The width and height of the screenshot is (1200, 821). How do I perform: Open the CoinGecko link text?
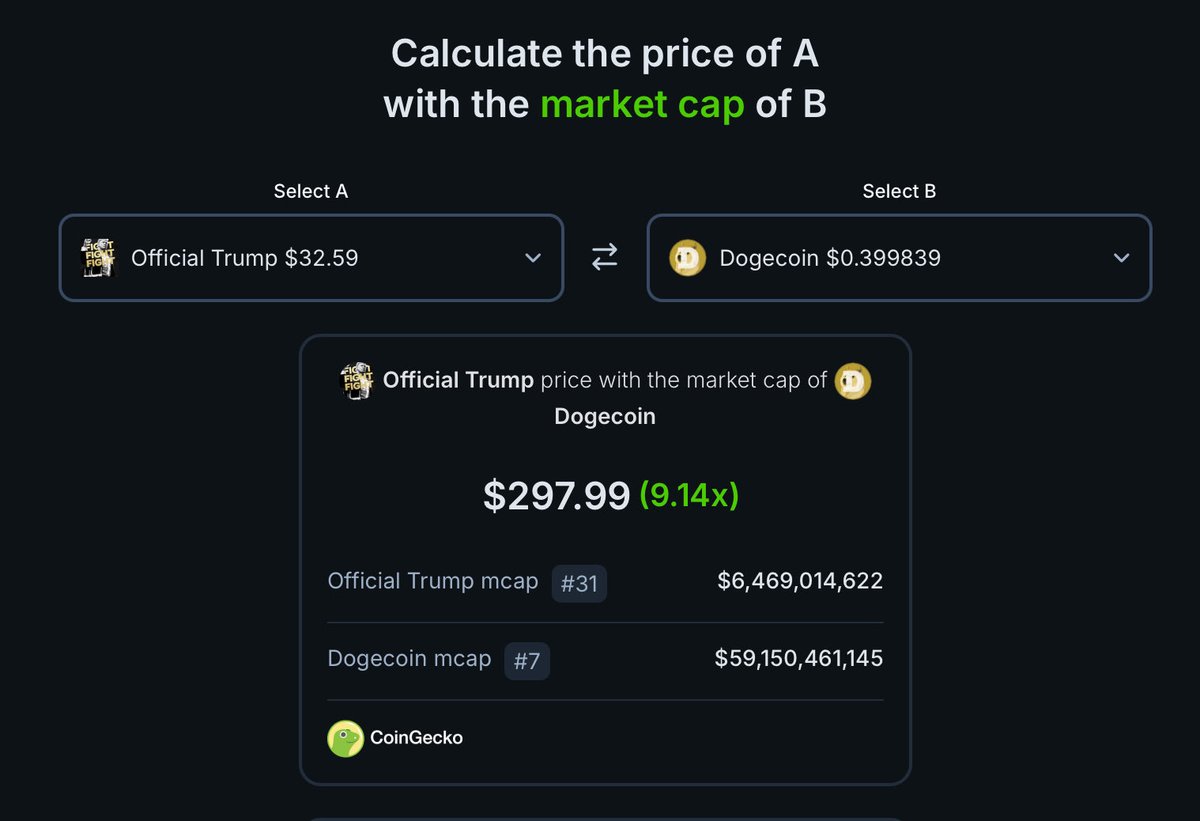pos(416,738)
